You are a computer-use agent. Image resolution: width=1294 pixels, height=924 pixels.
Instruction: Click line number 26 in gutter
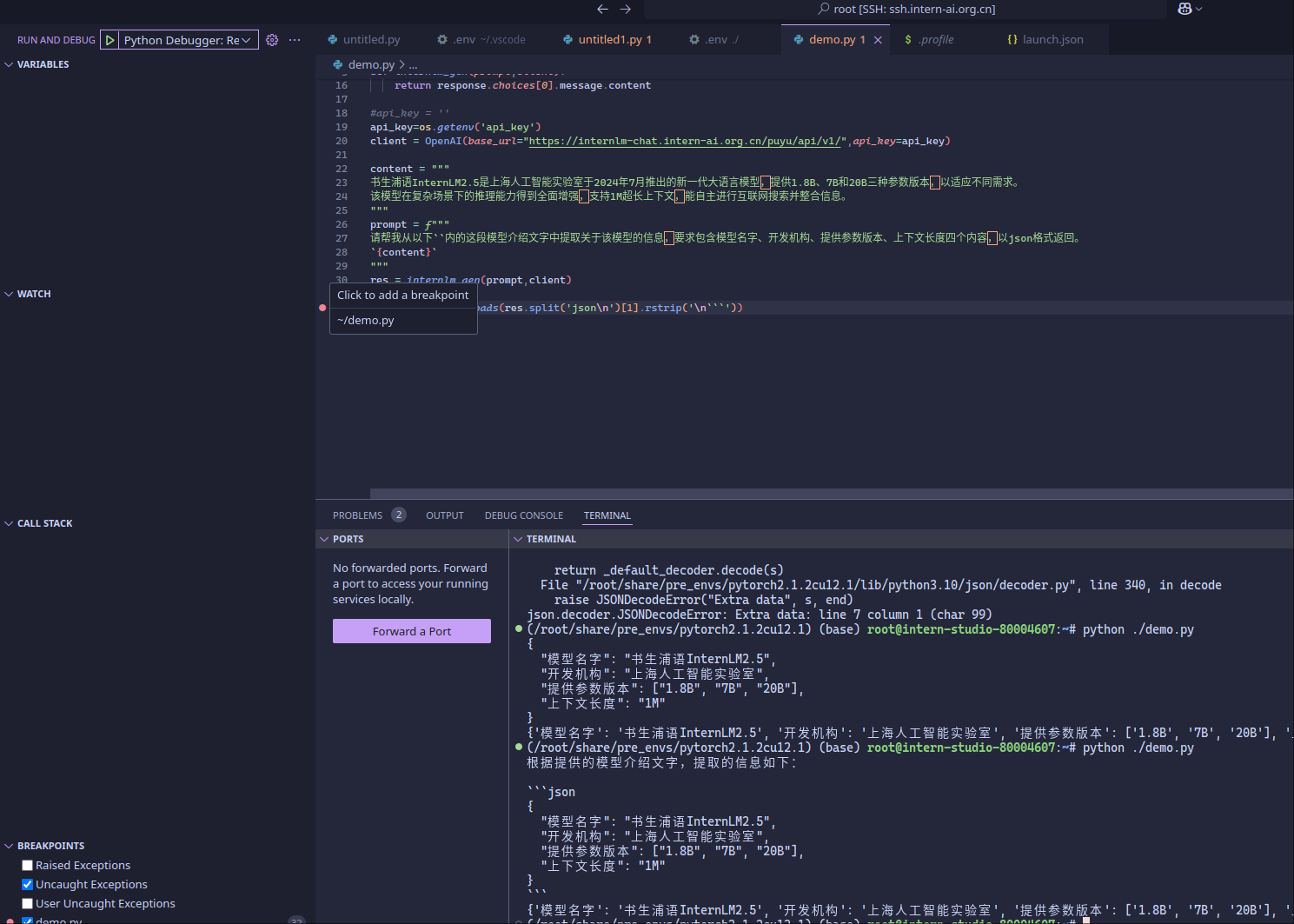click(342, 224)
